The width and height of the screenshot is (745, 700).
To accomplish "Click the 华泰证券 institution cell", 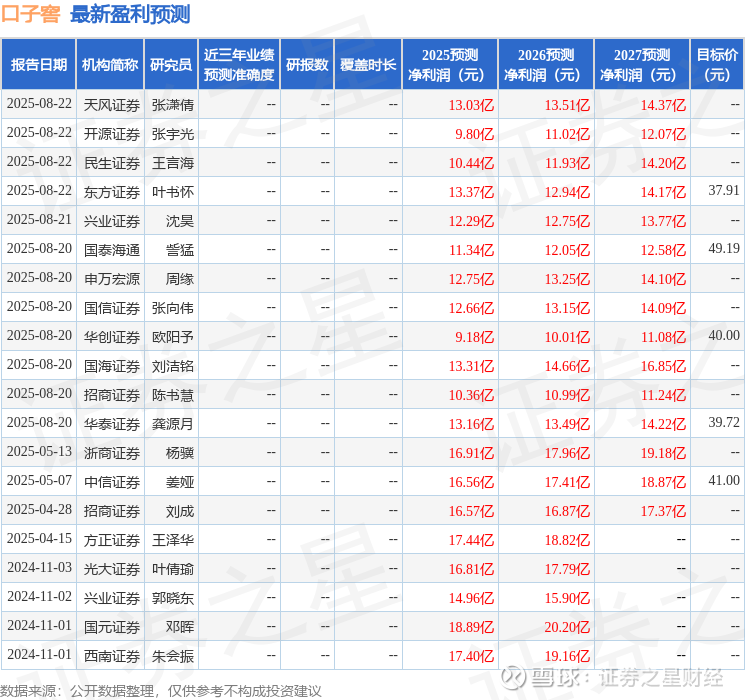I will click(x=112, y=424).
